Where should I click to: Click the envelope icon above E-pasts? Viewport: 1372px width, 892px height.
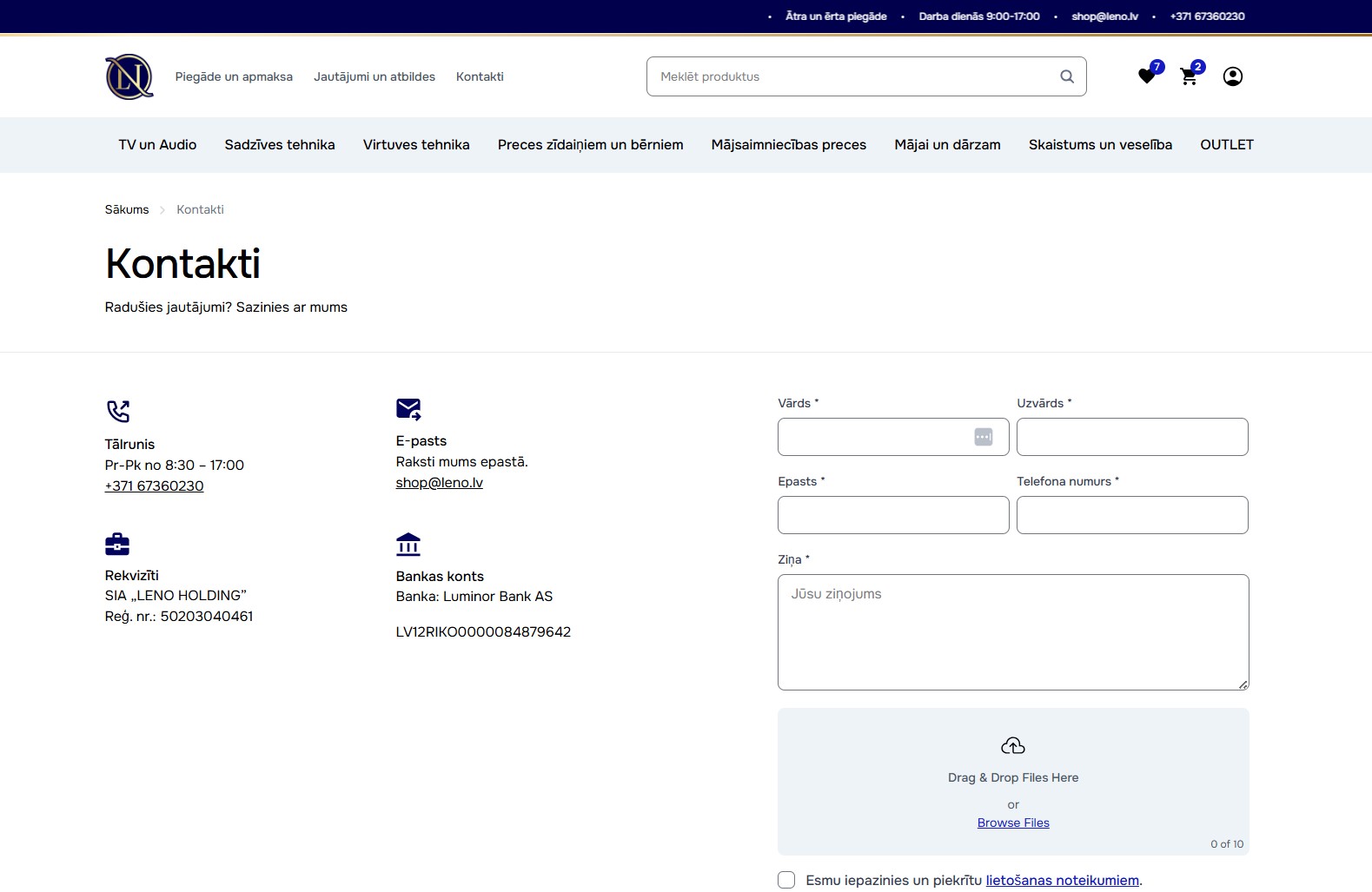tap(408, 409)
